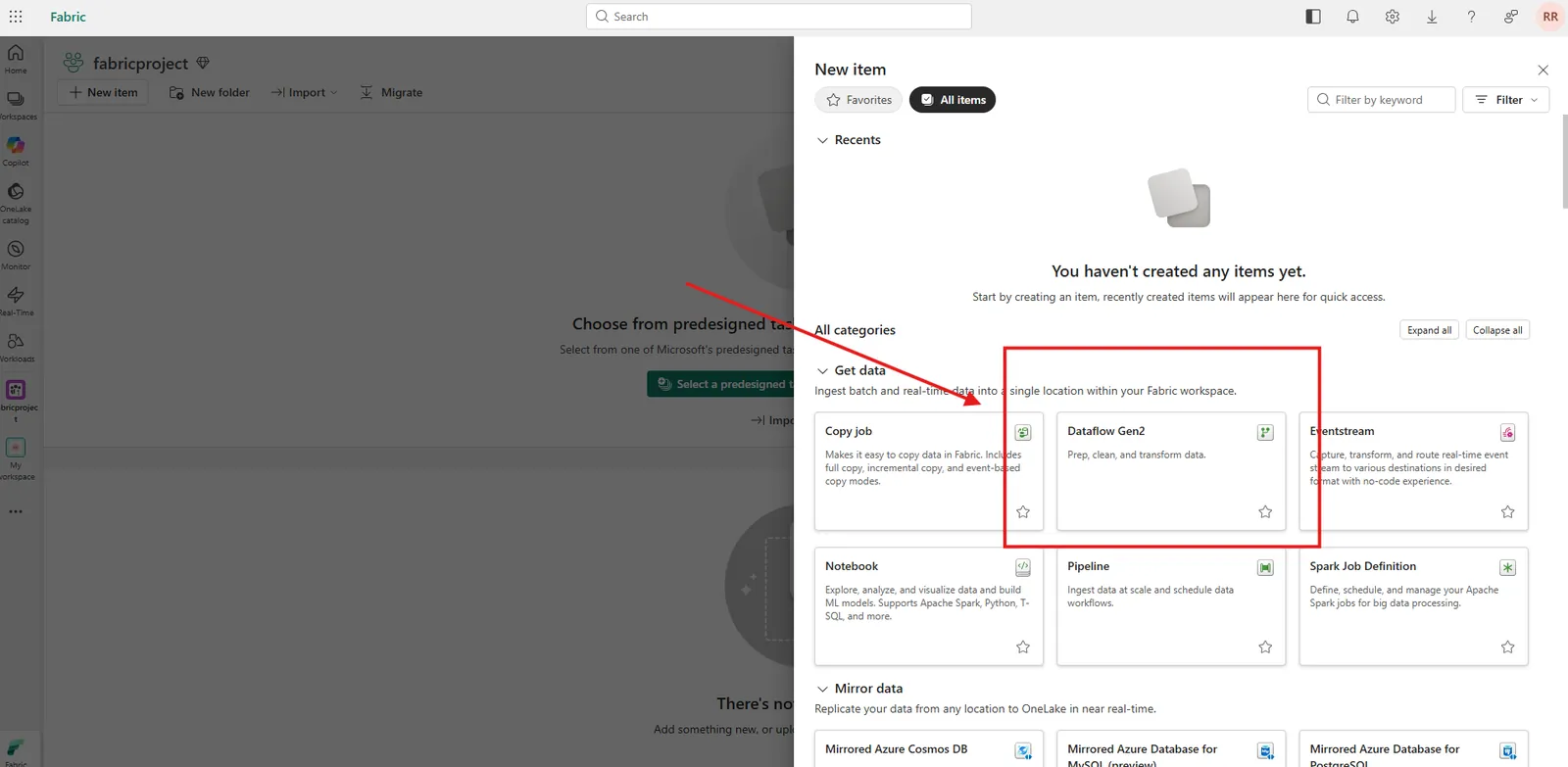
Task: Open Workspaces in left navigation
Action: tap(16, 106)
